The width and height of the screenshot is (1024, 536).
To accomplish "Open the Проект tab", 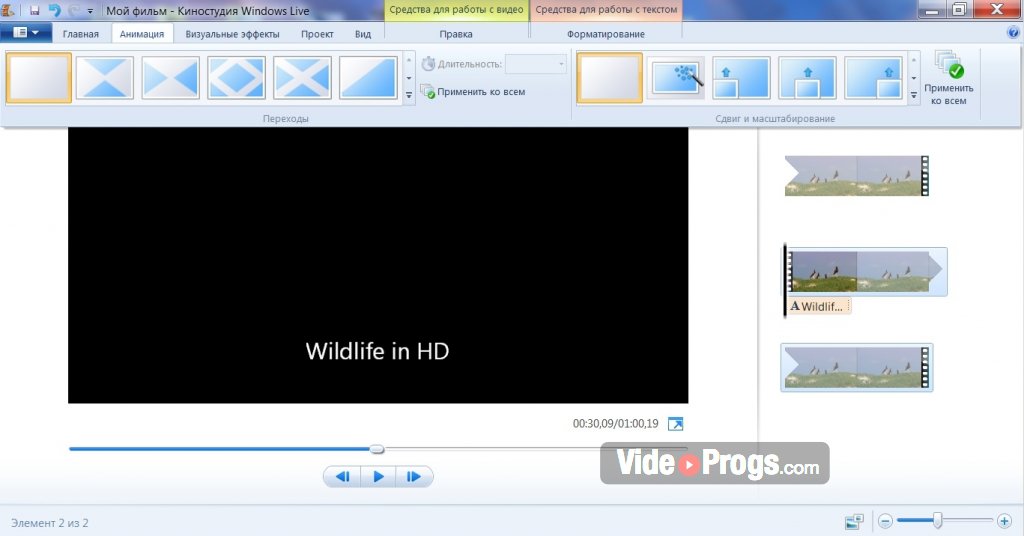I will (317, 34).
